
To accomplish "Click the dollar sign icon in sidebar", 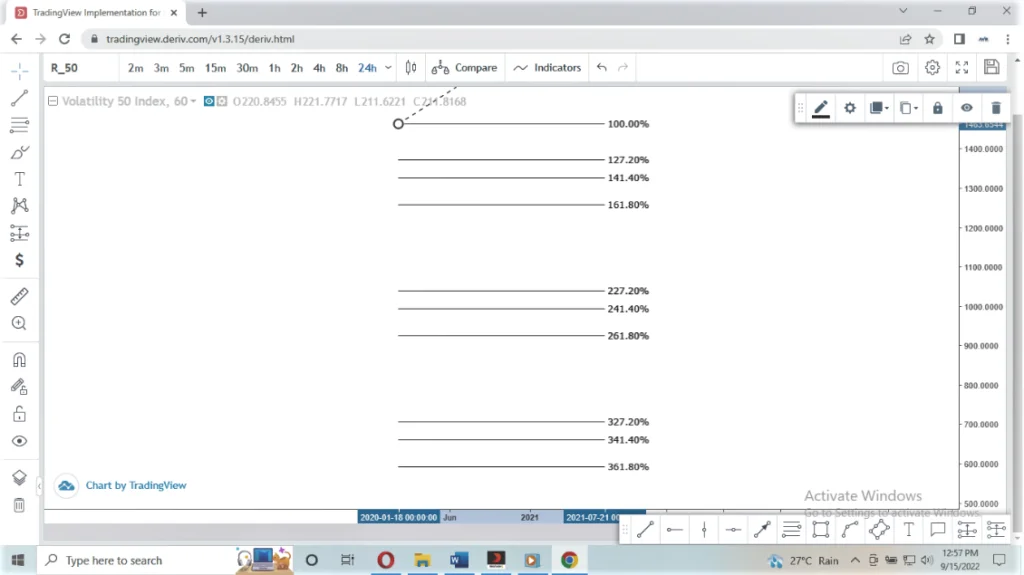I will [20, 260].
